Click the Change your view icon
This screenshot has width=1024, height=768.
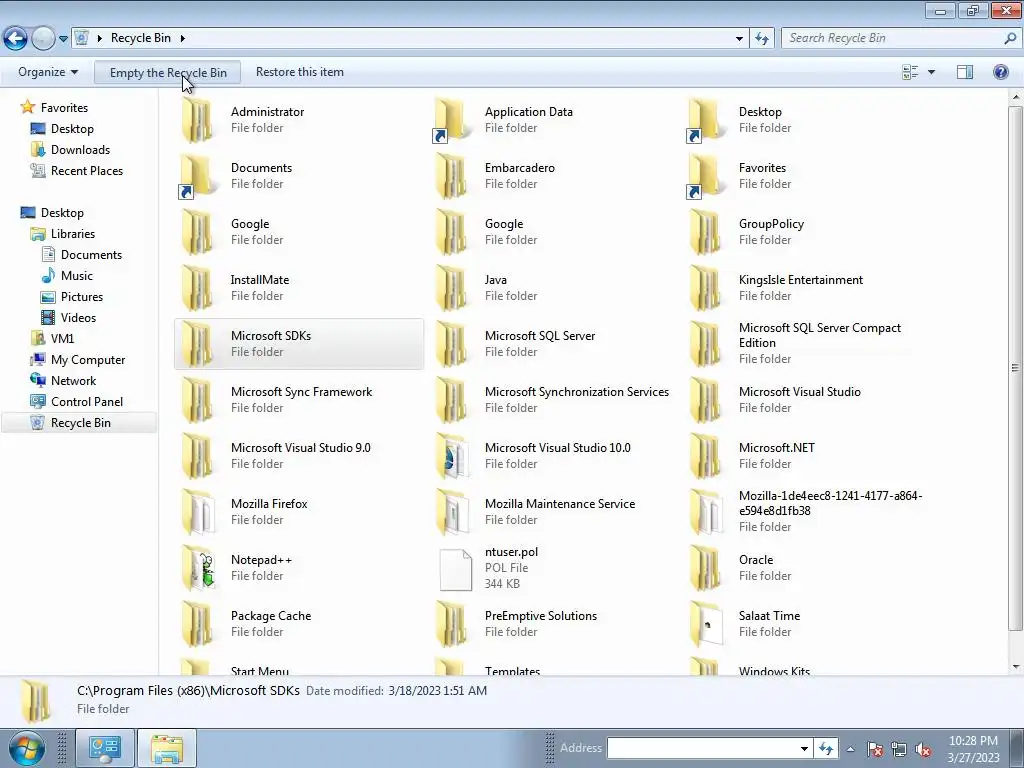pyautogui.click(x=910, y=72)
